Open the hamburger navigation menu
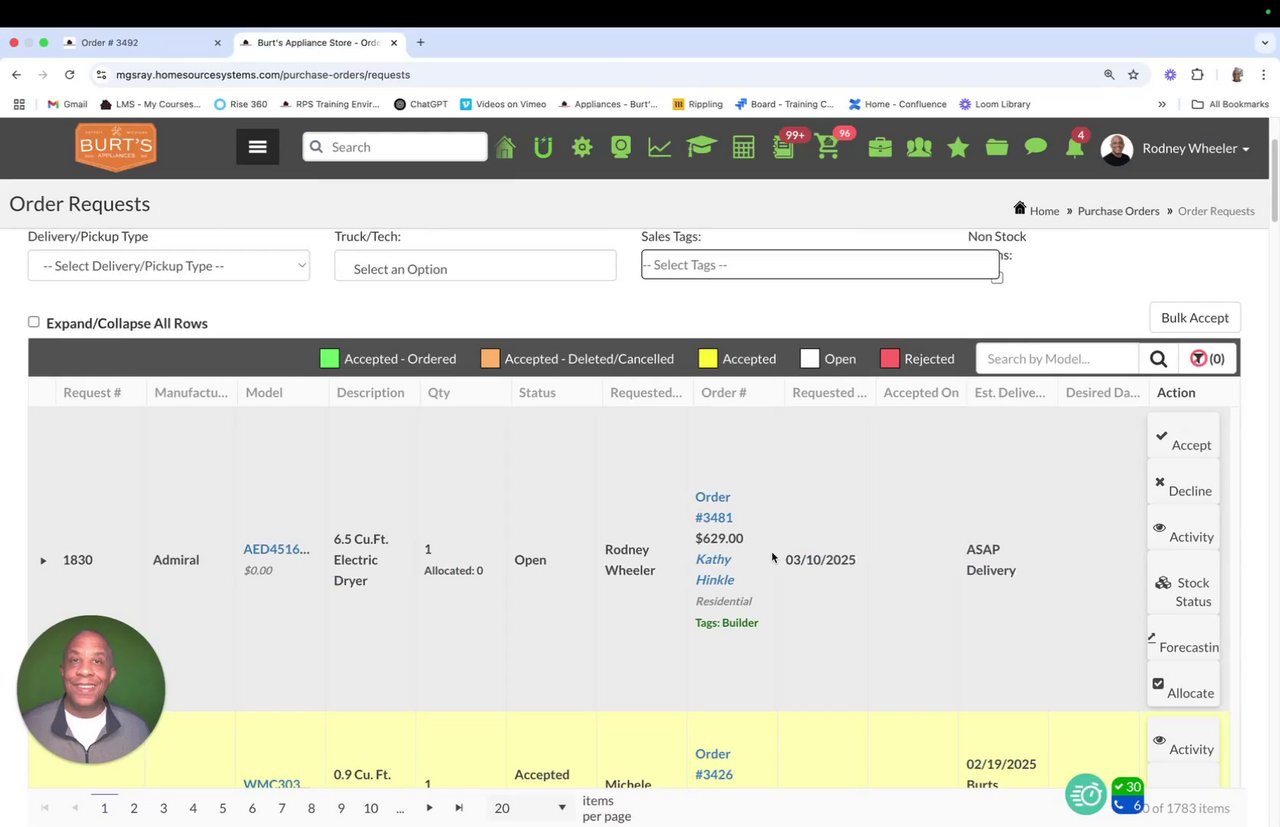The width and height of the screenshot is (1280, 827). coord(257,147)
